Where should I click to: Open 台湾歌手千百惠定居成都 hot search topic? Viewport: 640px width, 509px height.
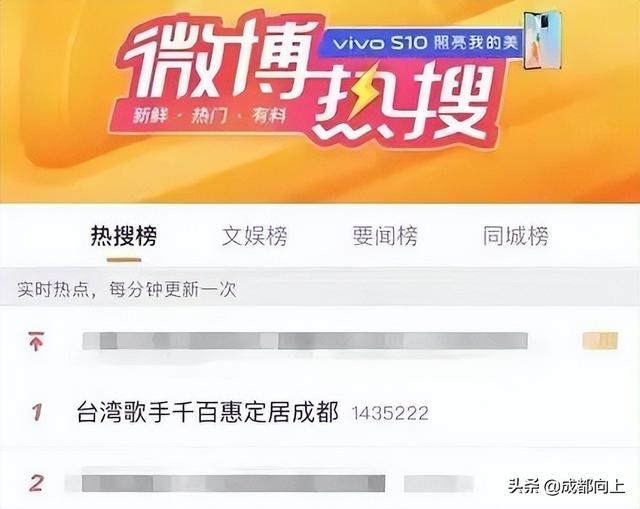(x=208, y=412)
